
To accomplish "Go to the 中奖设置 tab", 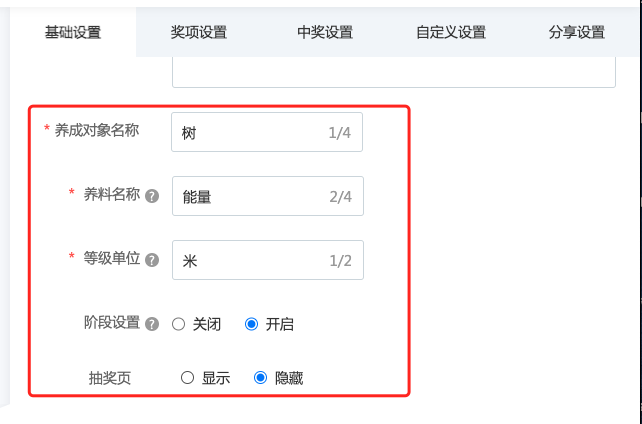I will tap(325, 32).
